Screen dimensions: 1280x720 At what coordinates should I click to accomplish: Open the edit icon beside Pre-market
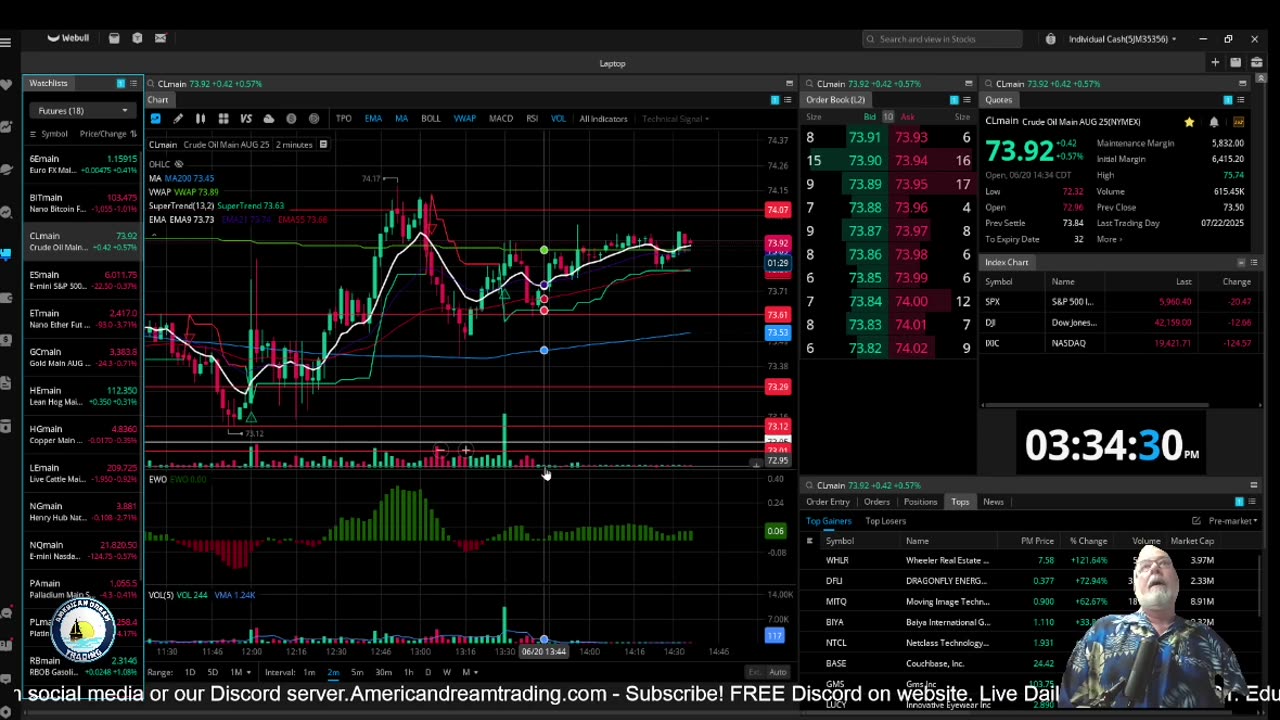pos(1196,521)
